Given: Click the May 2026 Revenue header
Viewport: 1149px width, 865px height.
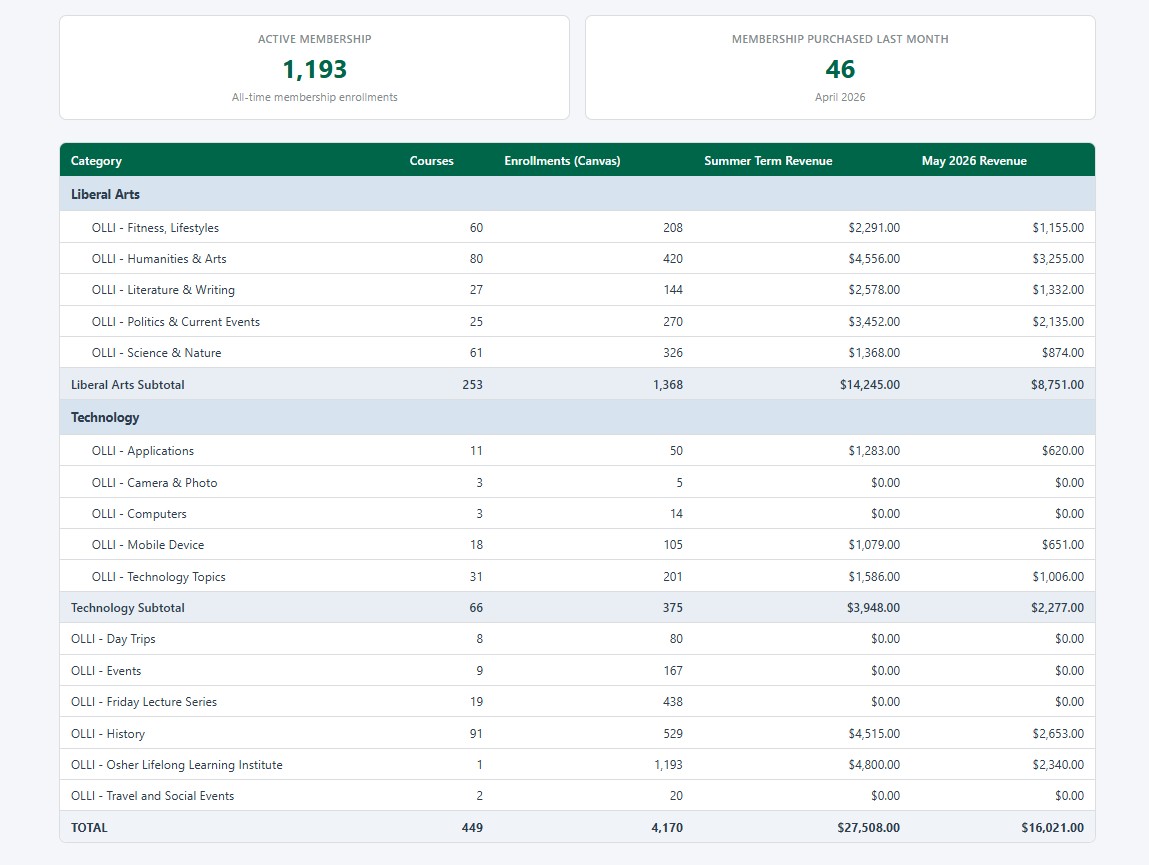Looking at the screenshot, I should 974,161.
